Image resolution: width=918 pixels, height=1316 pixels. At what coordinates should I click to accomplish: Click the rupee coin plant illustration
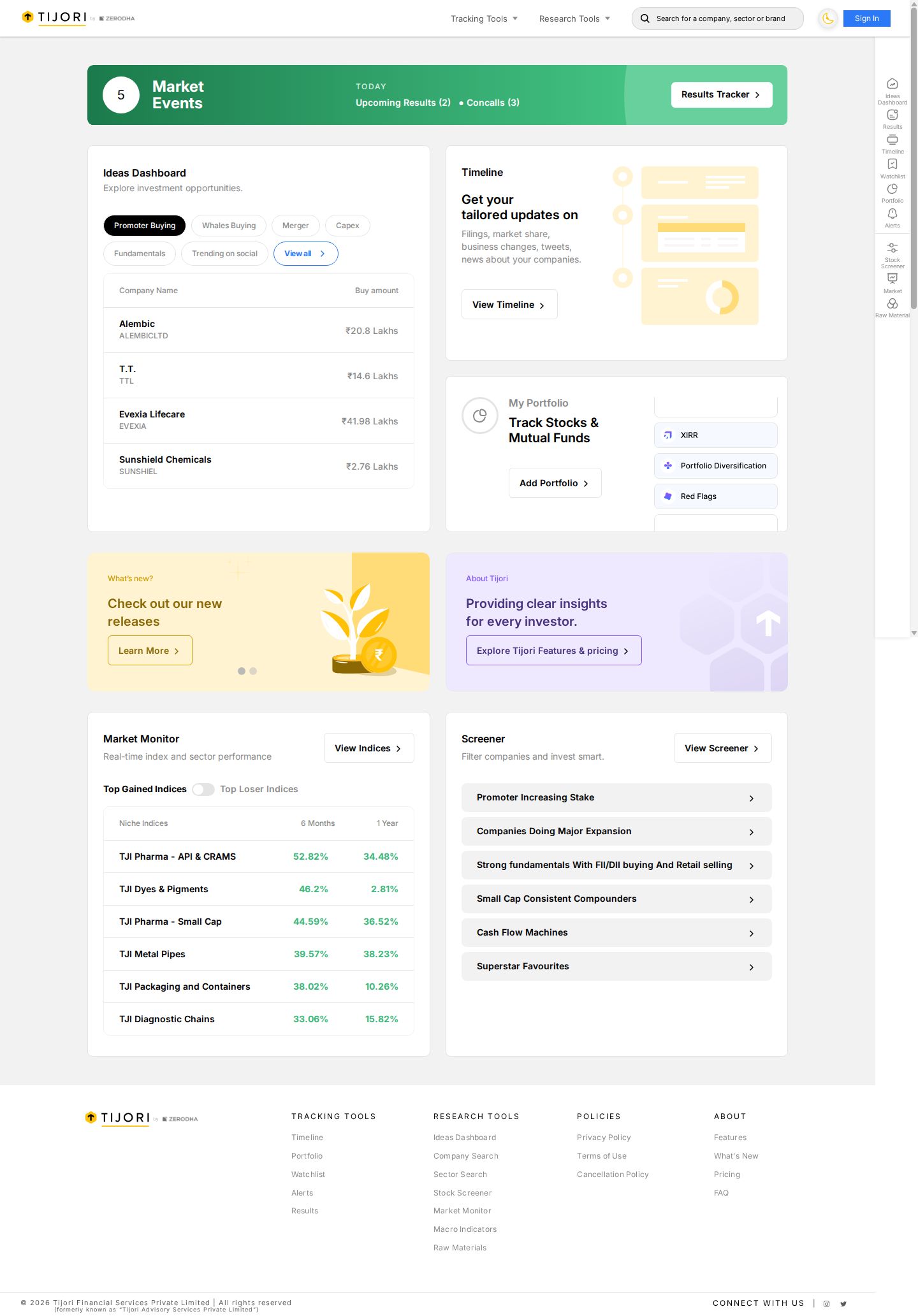tap(360, 630)
